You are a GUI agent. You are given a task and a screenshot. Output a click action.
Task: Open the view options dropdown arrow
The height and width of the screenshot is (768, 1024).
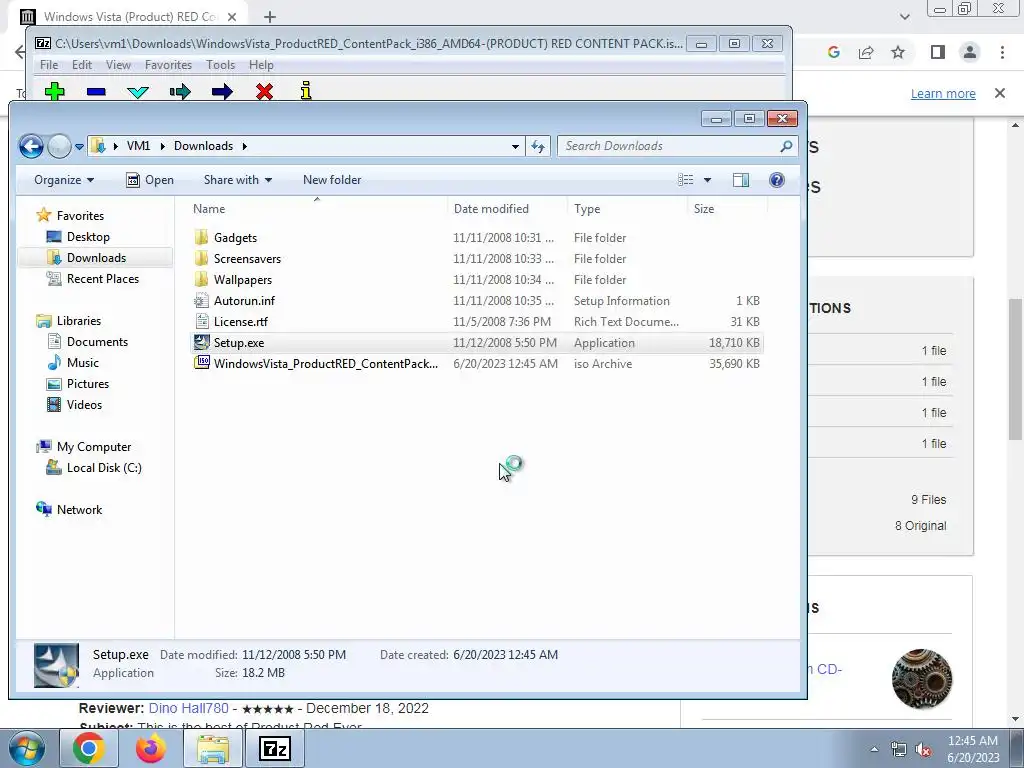[x=707, y=180]
